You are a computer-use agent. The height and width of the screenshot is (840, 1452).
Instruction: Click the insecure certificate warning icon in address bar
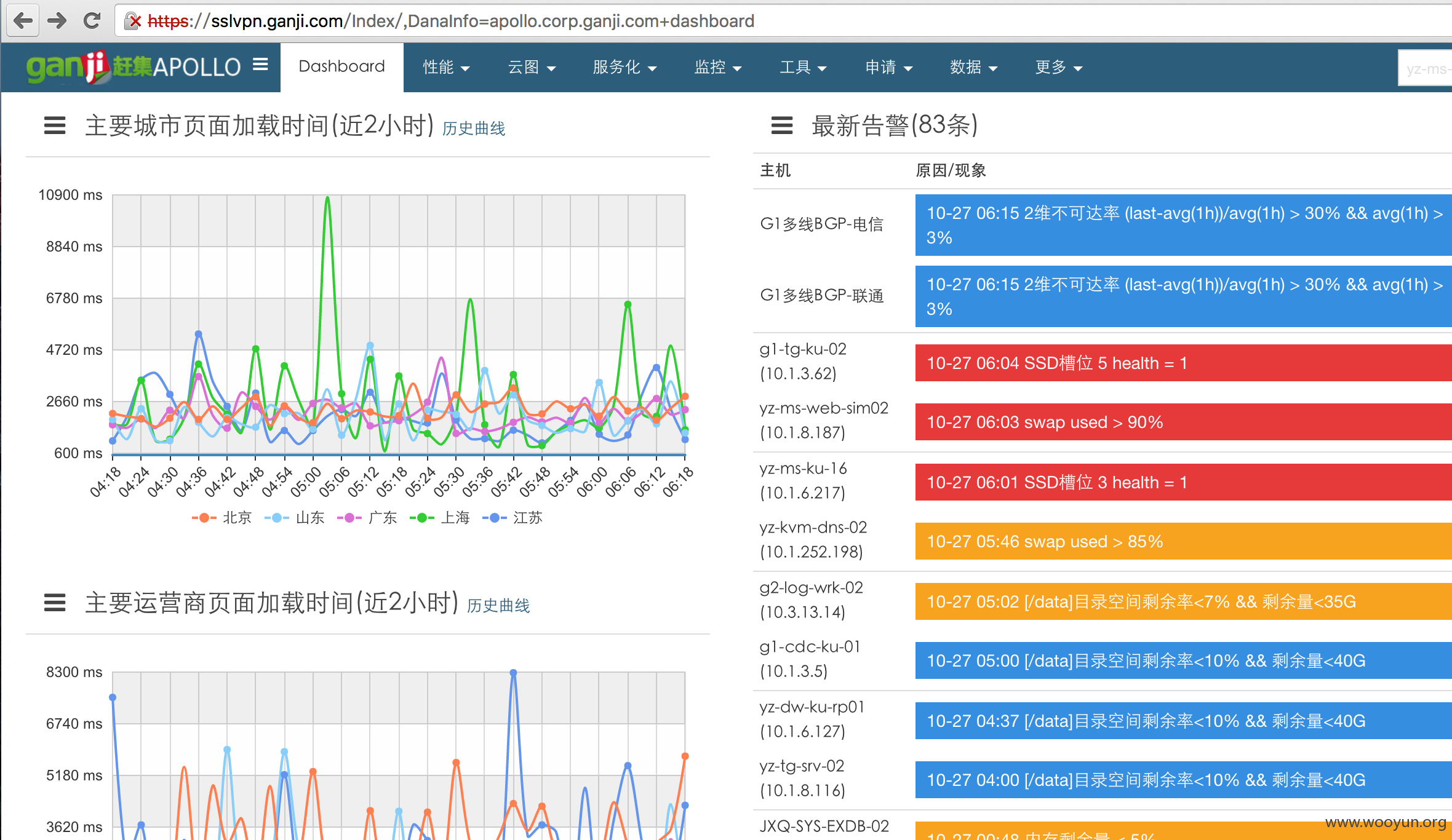point(133,22)
